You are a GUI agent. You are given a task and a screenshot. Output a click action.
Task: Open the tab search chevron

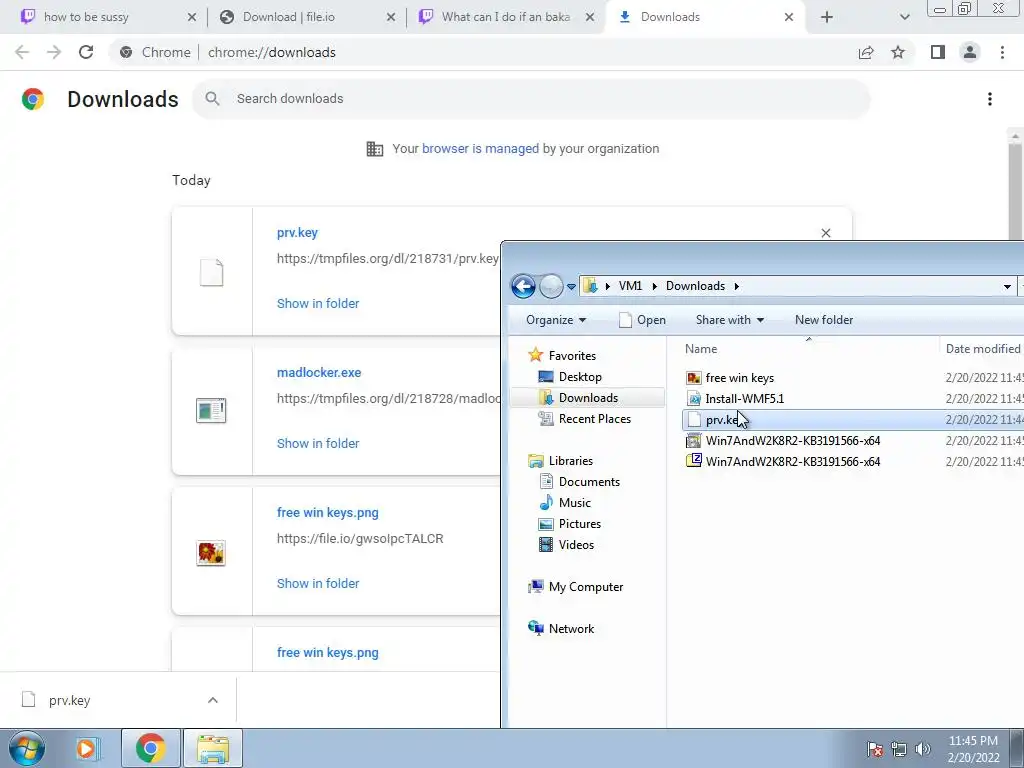(904, 18)
